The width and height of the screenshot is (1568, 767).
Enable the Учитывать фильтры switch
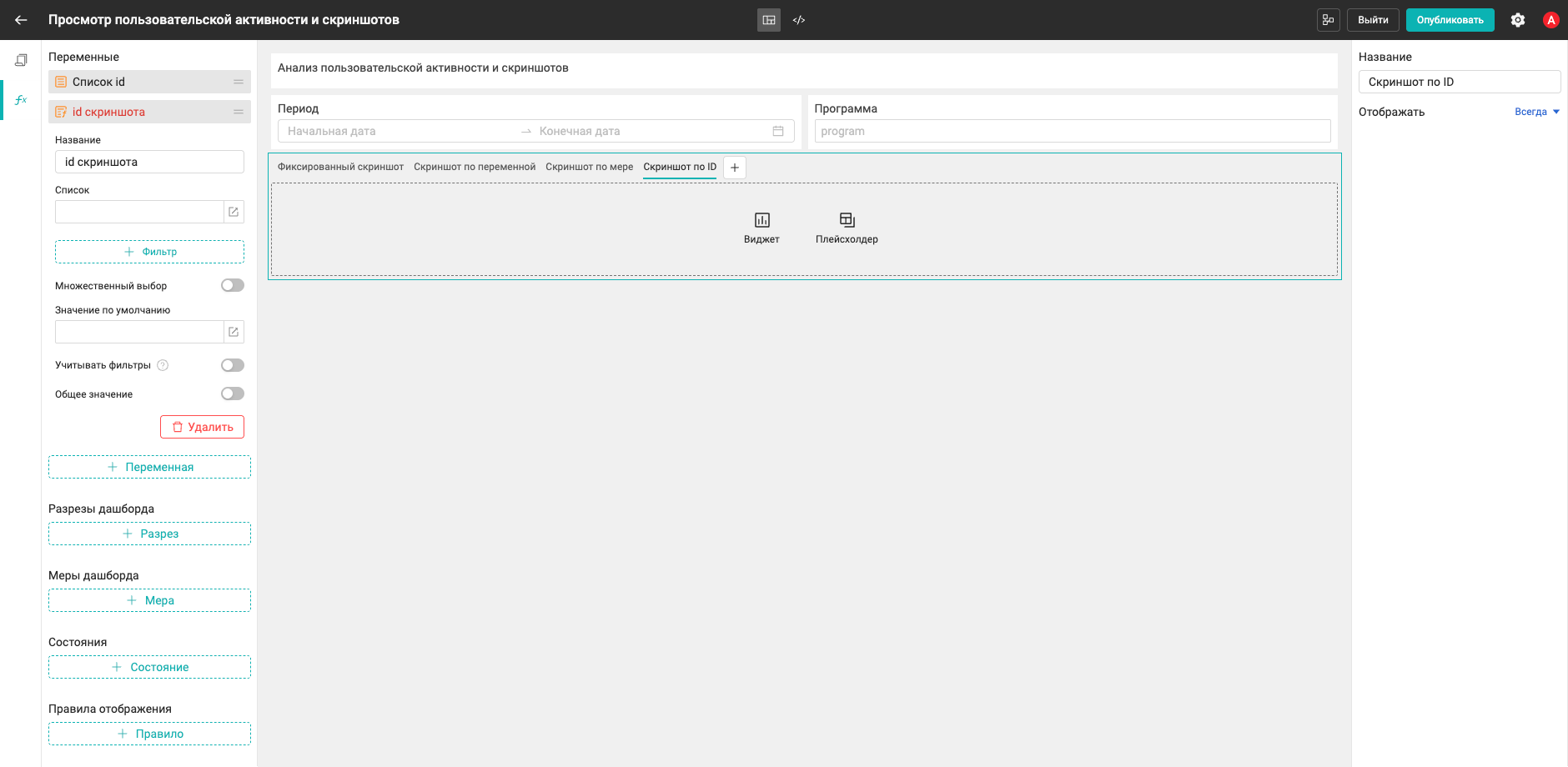[x=233, y=365]
